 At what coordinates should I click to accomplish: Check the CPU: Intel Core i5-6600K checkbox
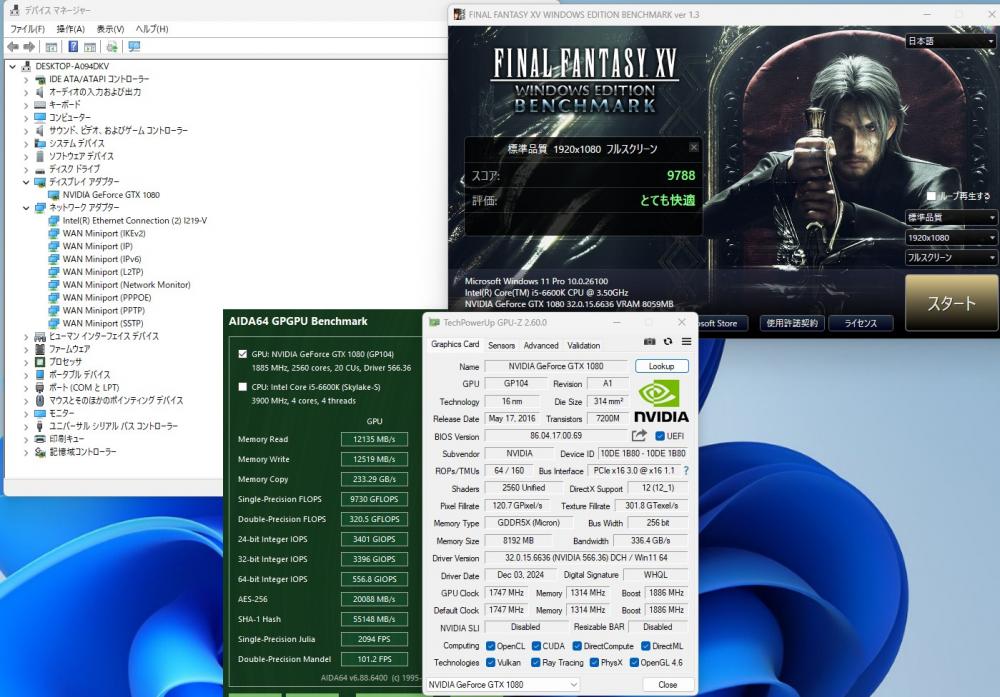[242, 386]
